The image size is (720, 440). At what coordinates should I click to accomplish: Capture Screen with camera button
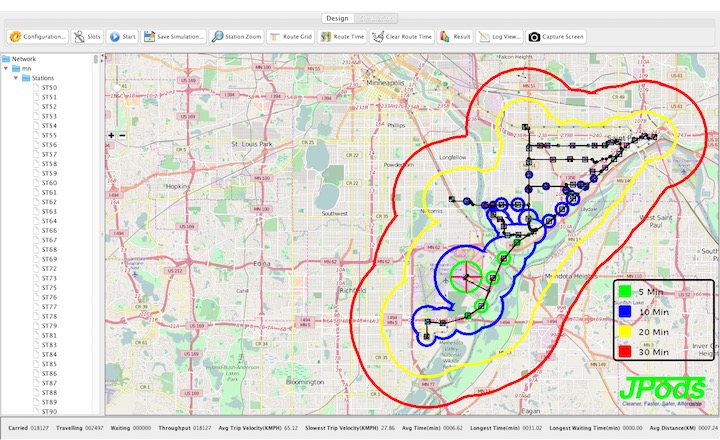point(556,36)
